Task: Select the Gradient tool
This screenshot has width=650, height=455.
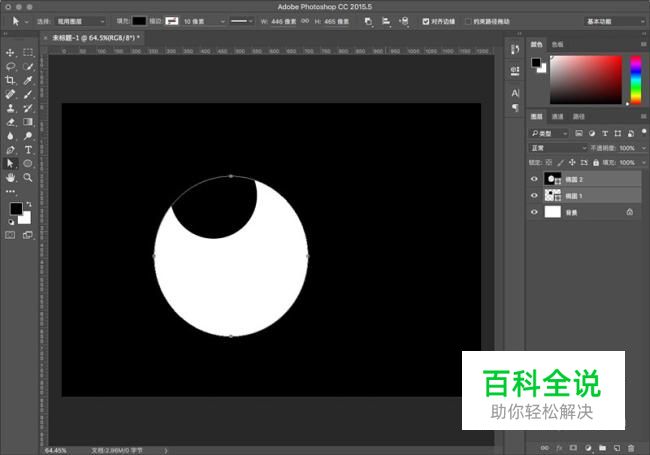Action: coord(28,122)
